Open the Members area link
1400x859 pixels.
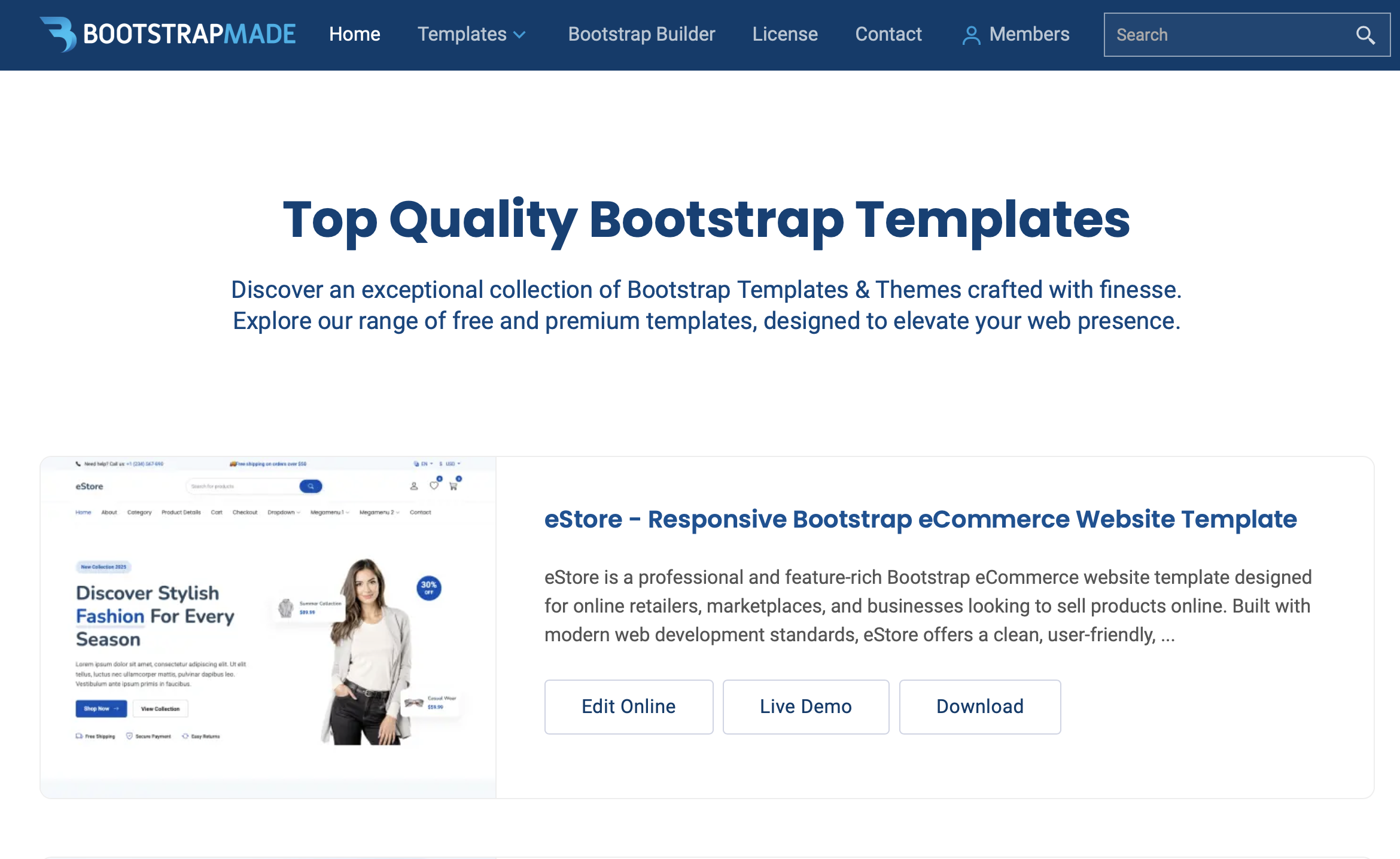point(1015,34)
